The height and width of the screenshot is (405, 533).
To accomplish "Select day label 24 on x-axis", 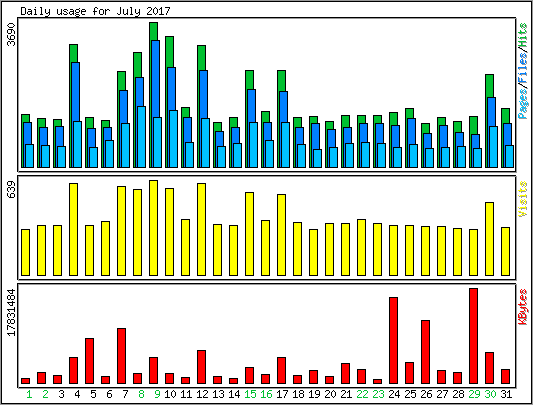I will pyautogui.click(x=394, y=394).
